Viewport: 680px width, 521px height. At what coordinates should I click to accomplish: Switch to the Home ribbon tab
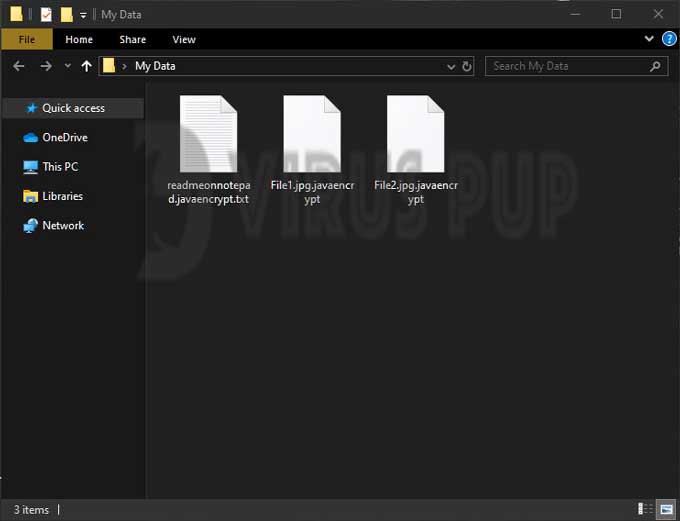click(x=79, y=39)
